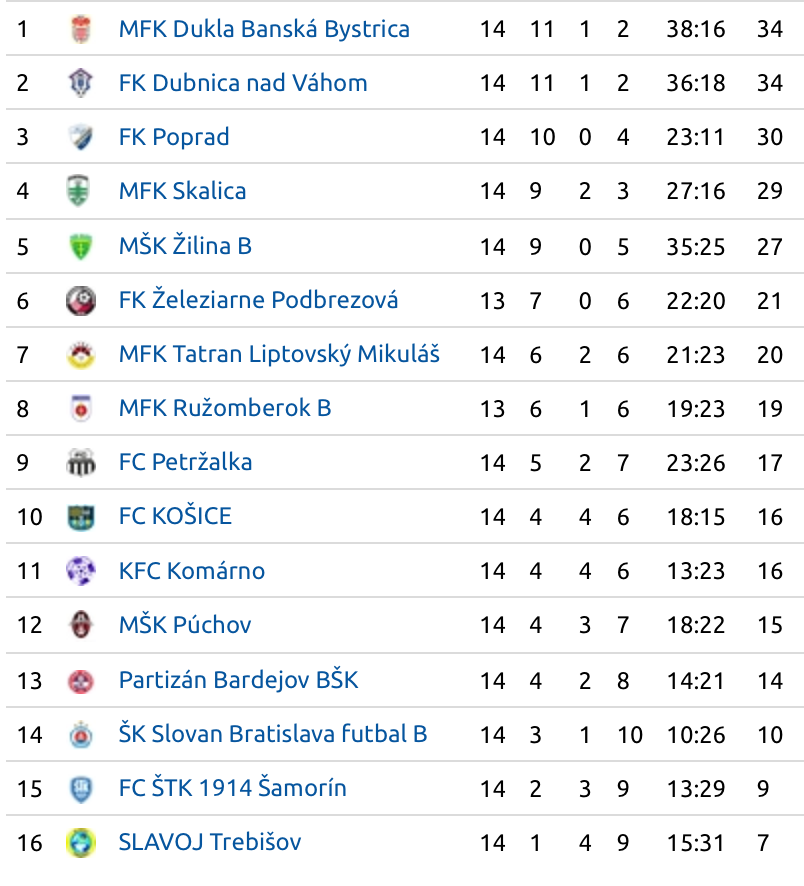The image size is (804, 886).
Task: Click the FK Poprad team logo
Action: [81, 137]
